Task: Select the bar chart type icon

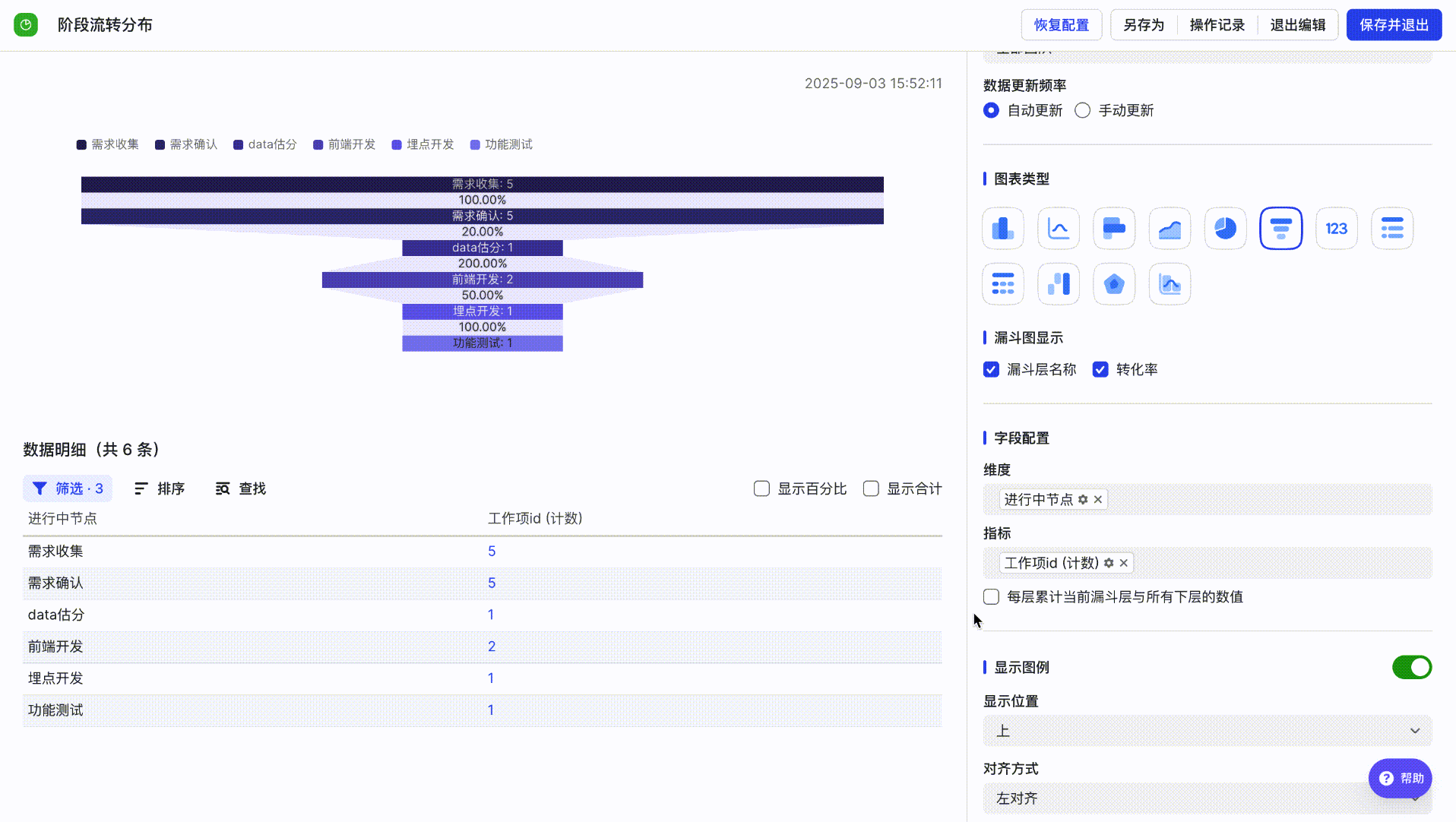Action: [x=1002, y=228]
